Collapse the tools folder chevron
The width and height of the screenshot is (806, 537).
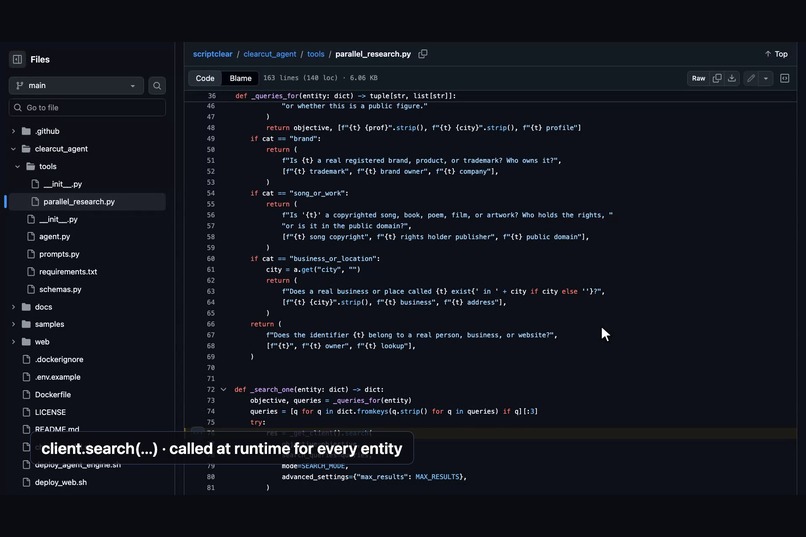point(17,166)
